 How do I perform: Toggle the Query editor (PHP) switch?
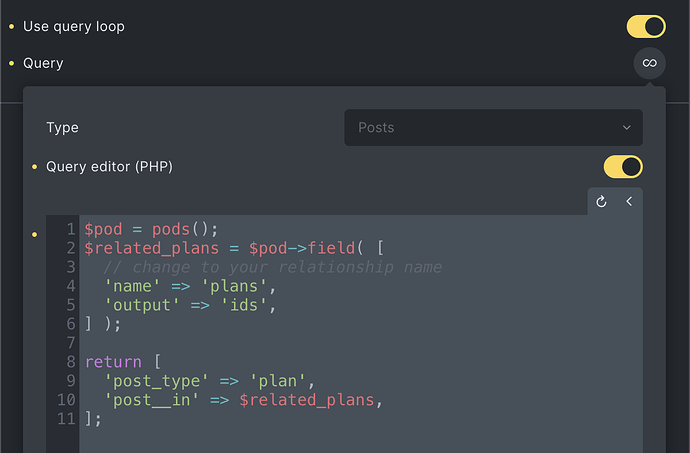click(x=623, y=167)
